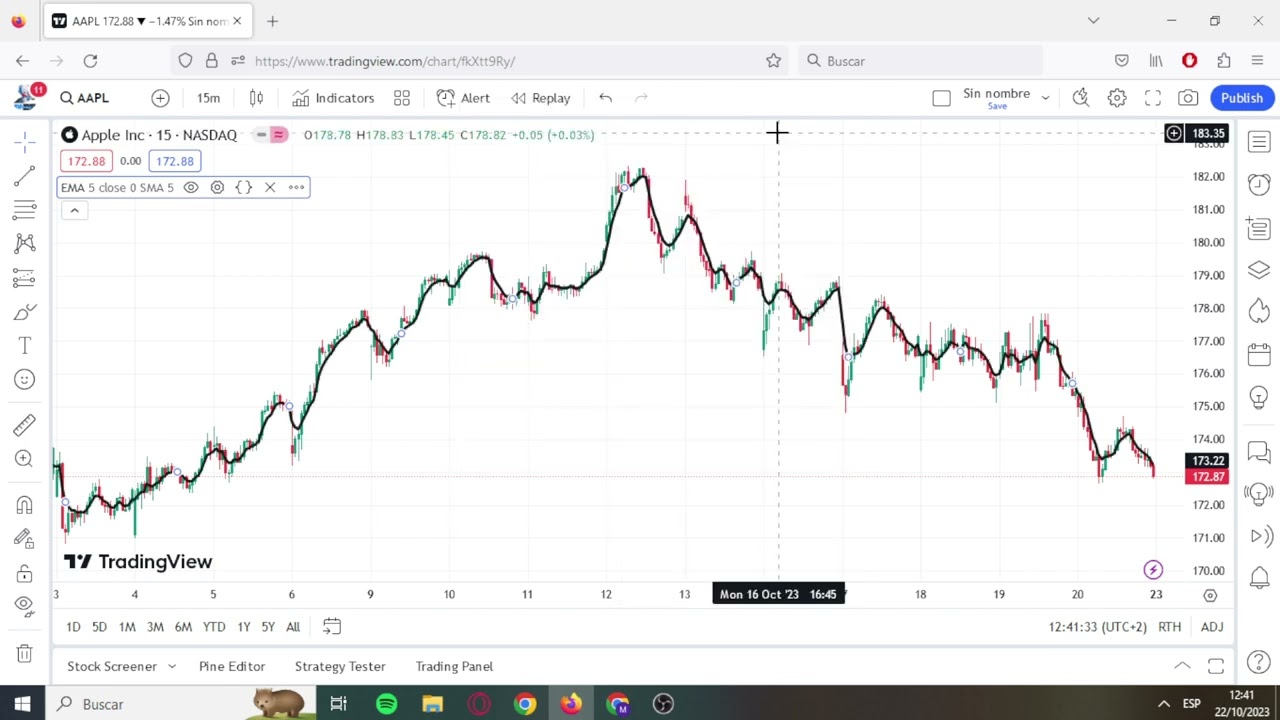This screenshot has height=720, width=1280.
Task: View EMA indicator source code
Action: point(243,187)
